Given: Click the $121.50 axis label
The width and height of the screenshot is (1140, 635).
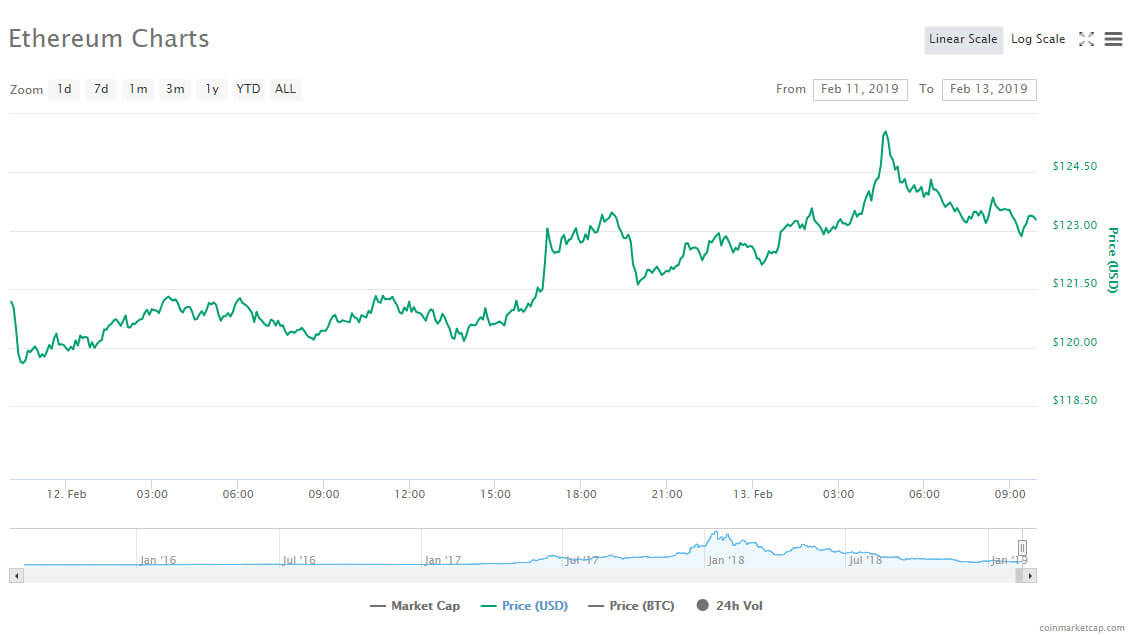Looking at the screenshot, I should 1075,284.
